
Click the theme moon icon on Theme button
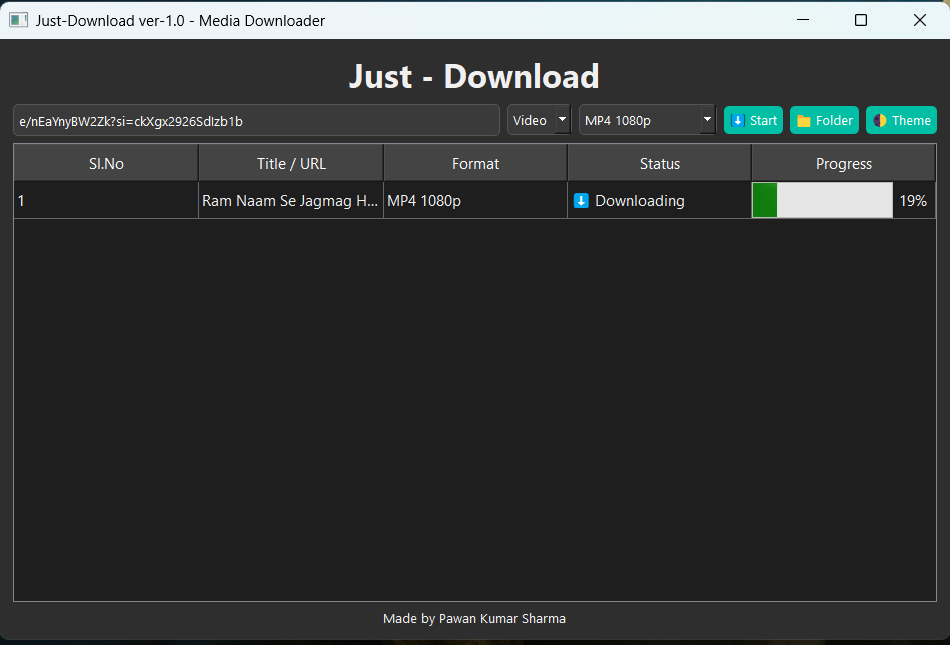point(879,119)
